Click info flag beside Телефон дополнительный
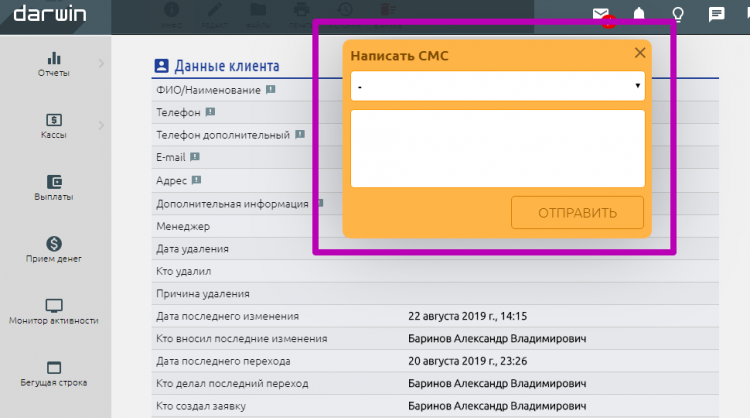750x418 pixels. [x=300, y=134]
